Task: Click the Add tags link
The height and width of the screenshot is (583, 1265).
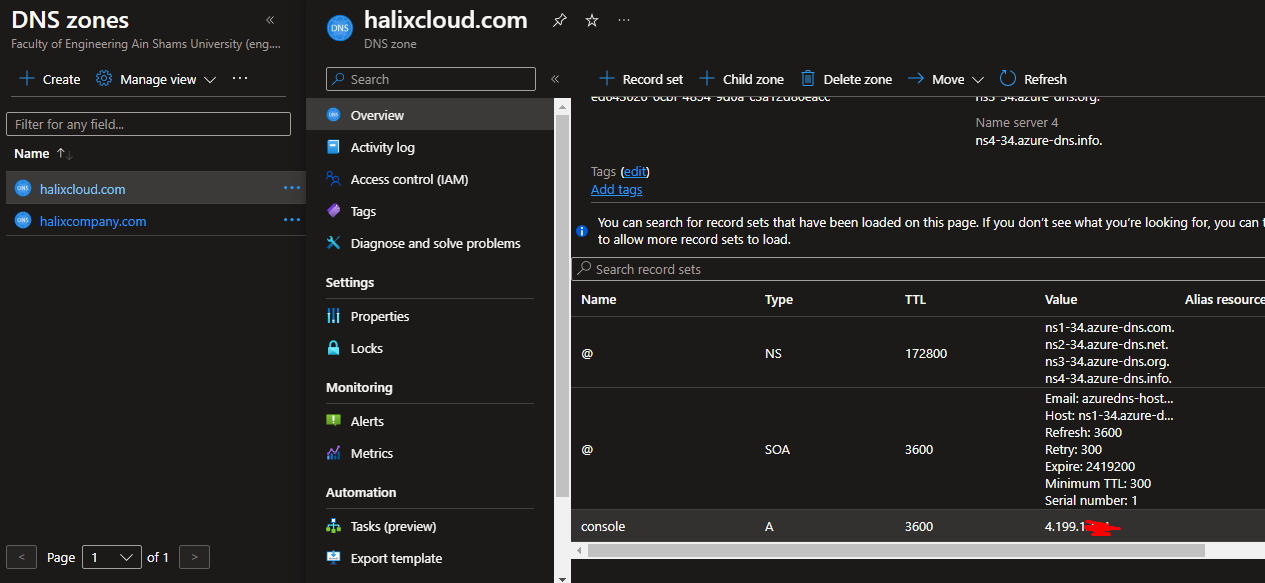Action: click(x=616, y=189)
